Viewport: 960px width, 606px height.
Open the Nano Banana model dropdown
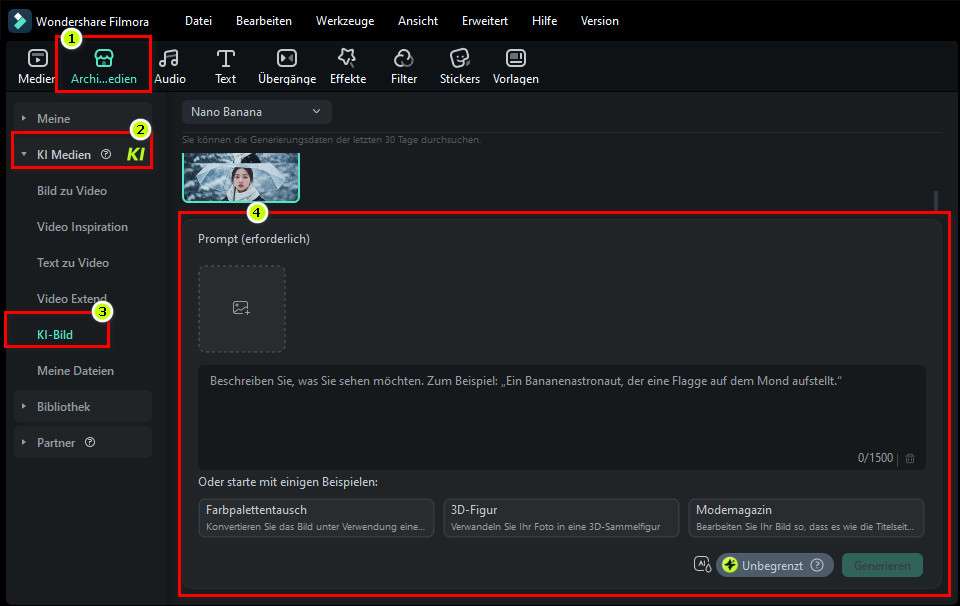point(256,112)
